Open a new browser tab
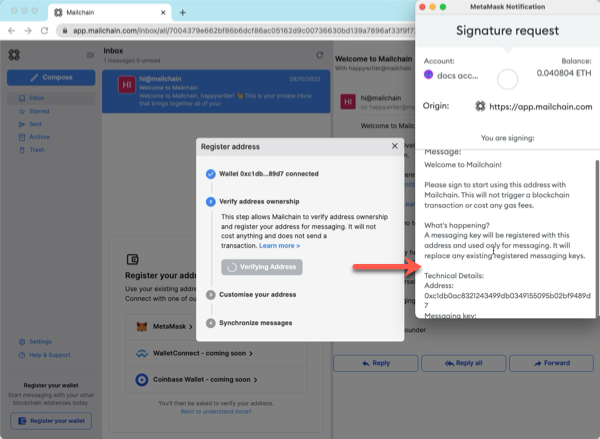 point(183,13)
